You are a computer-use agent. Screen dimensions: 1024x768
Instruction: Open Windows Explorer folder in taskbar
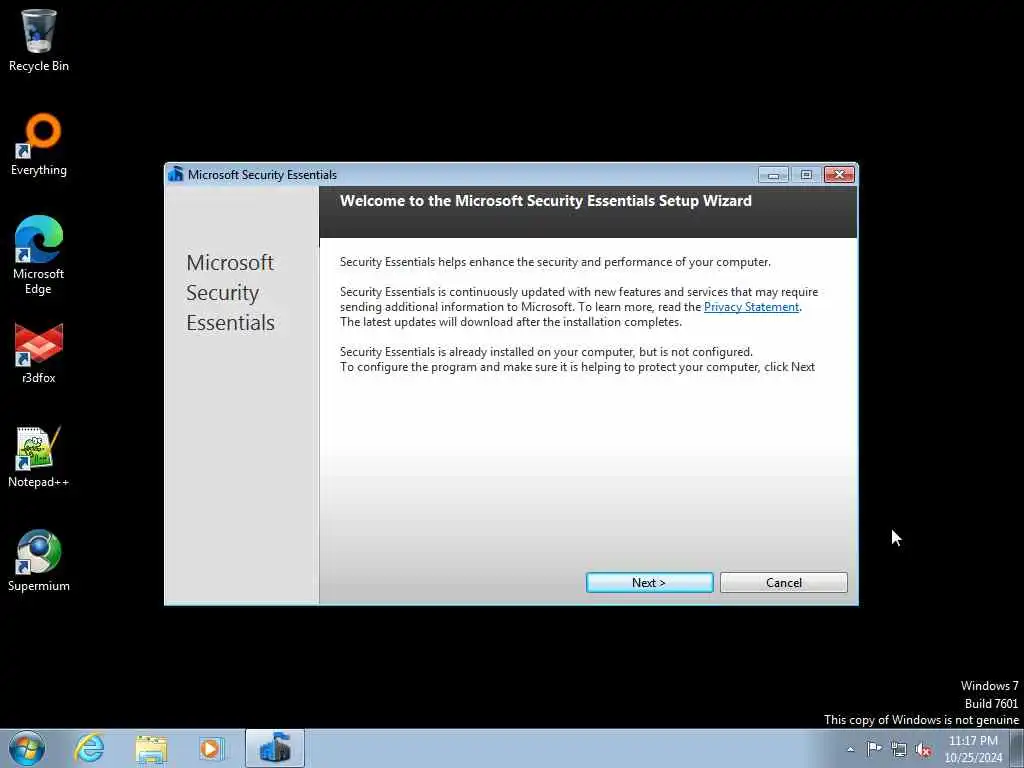(x=152, y=748)
